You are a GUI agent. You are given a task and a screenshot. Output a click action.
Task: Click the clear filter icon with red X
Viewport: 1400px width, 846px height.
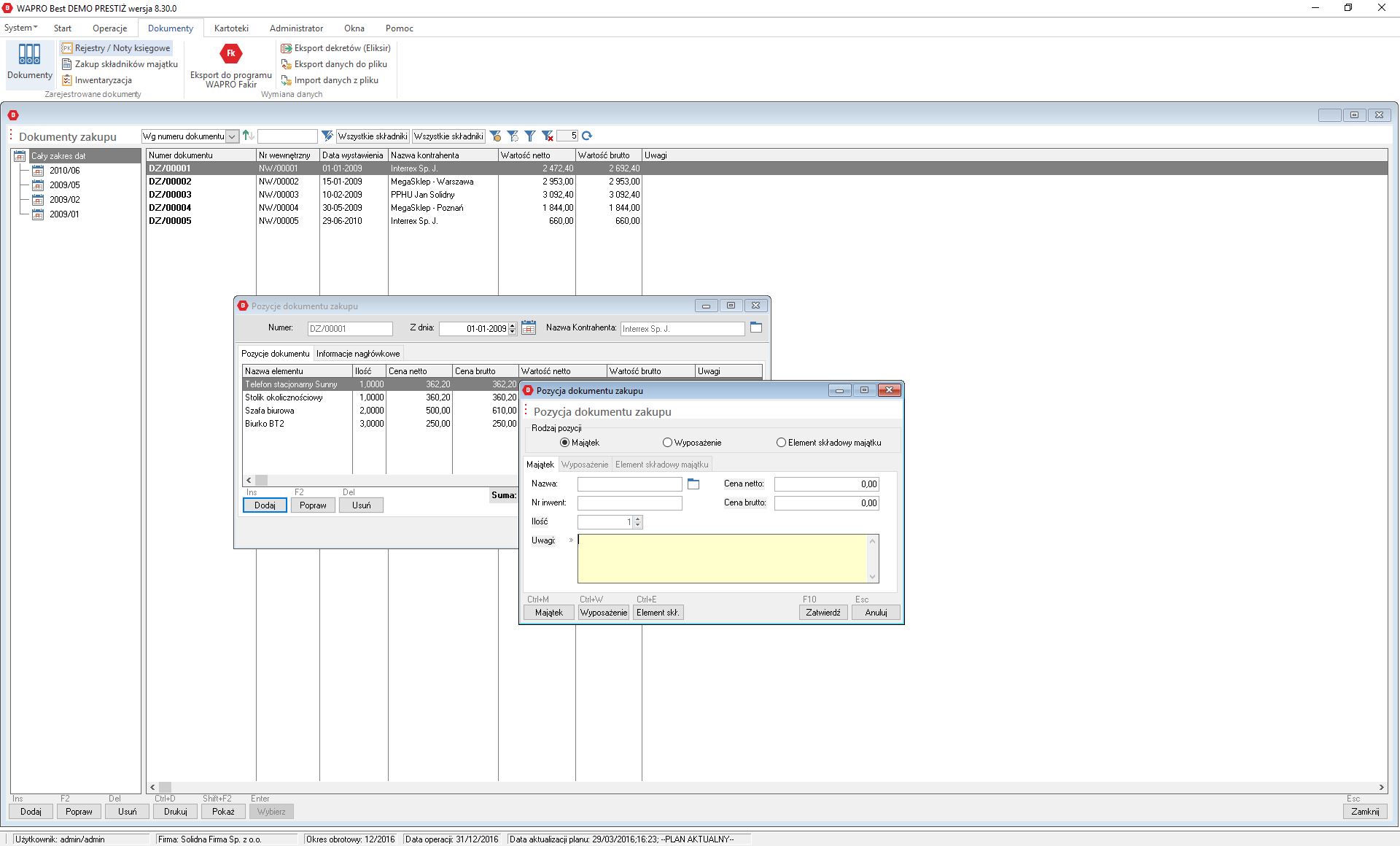click(x=548, y=136)
